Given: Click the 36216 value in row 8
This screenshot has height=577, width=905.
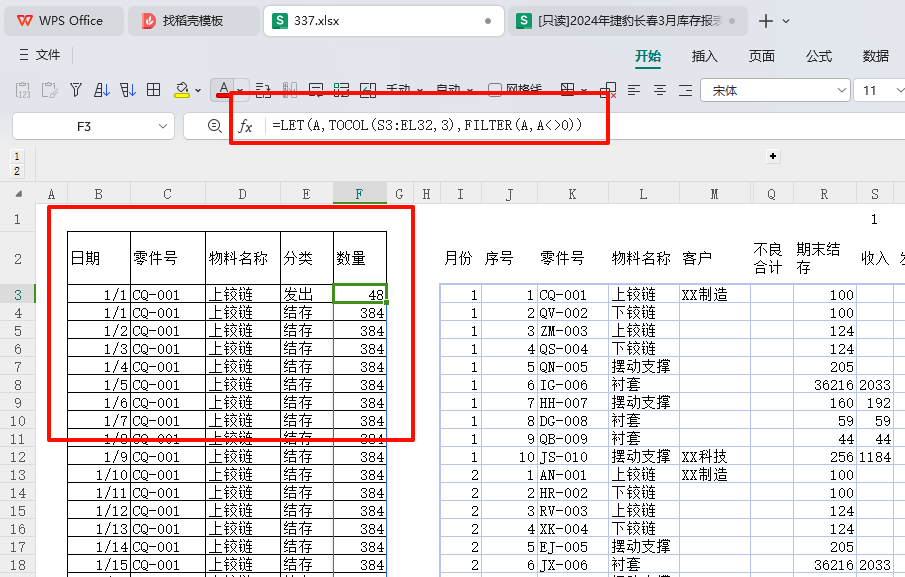Looking at the screenshot, I should (825, 385).
